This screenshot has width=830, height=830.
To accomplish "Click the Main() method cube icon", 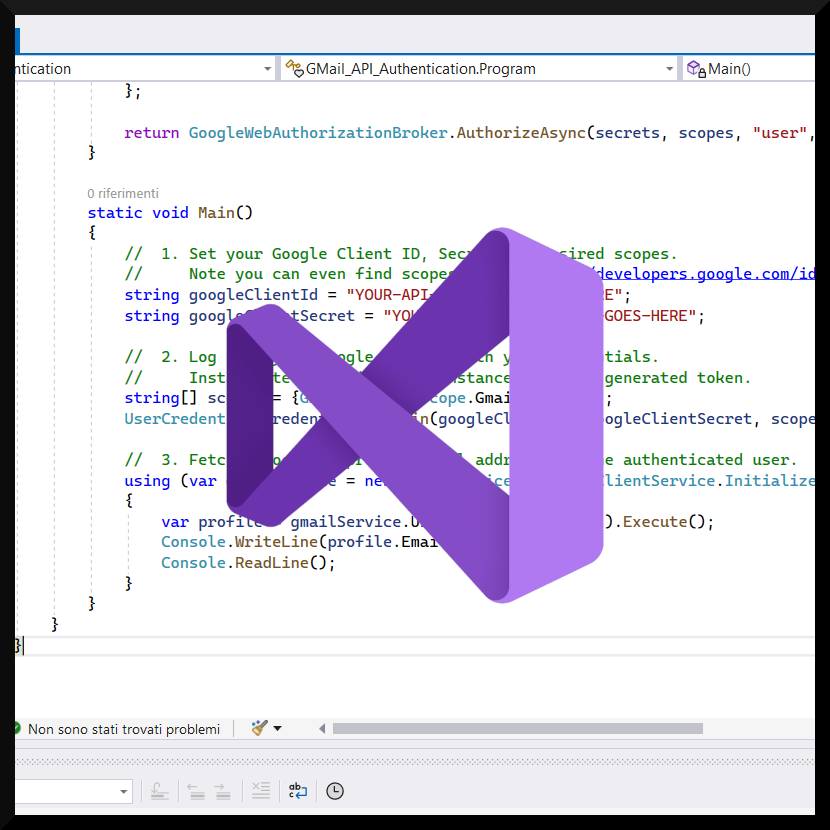I will coord(692,68).
